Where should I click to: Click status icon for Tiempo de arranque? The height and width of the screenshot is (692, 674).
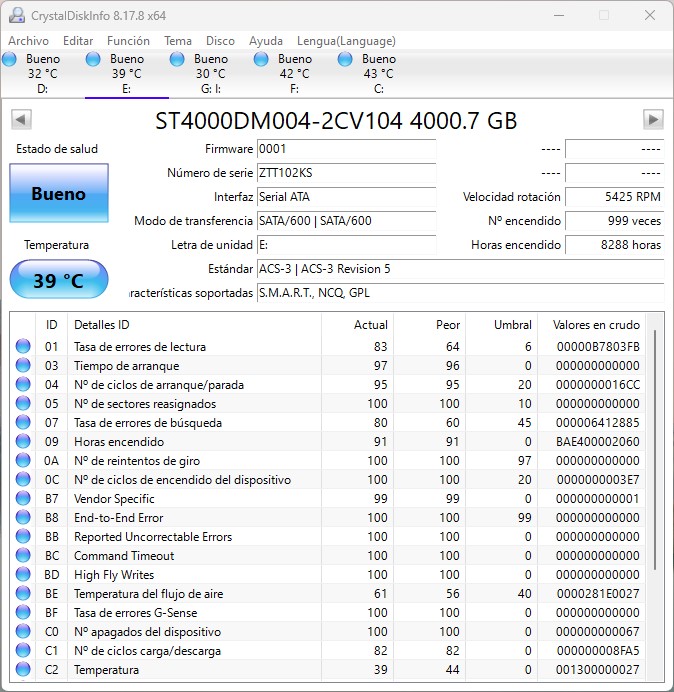[x=23, y=365]
